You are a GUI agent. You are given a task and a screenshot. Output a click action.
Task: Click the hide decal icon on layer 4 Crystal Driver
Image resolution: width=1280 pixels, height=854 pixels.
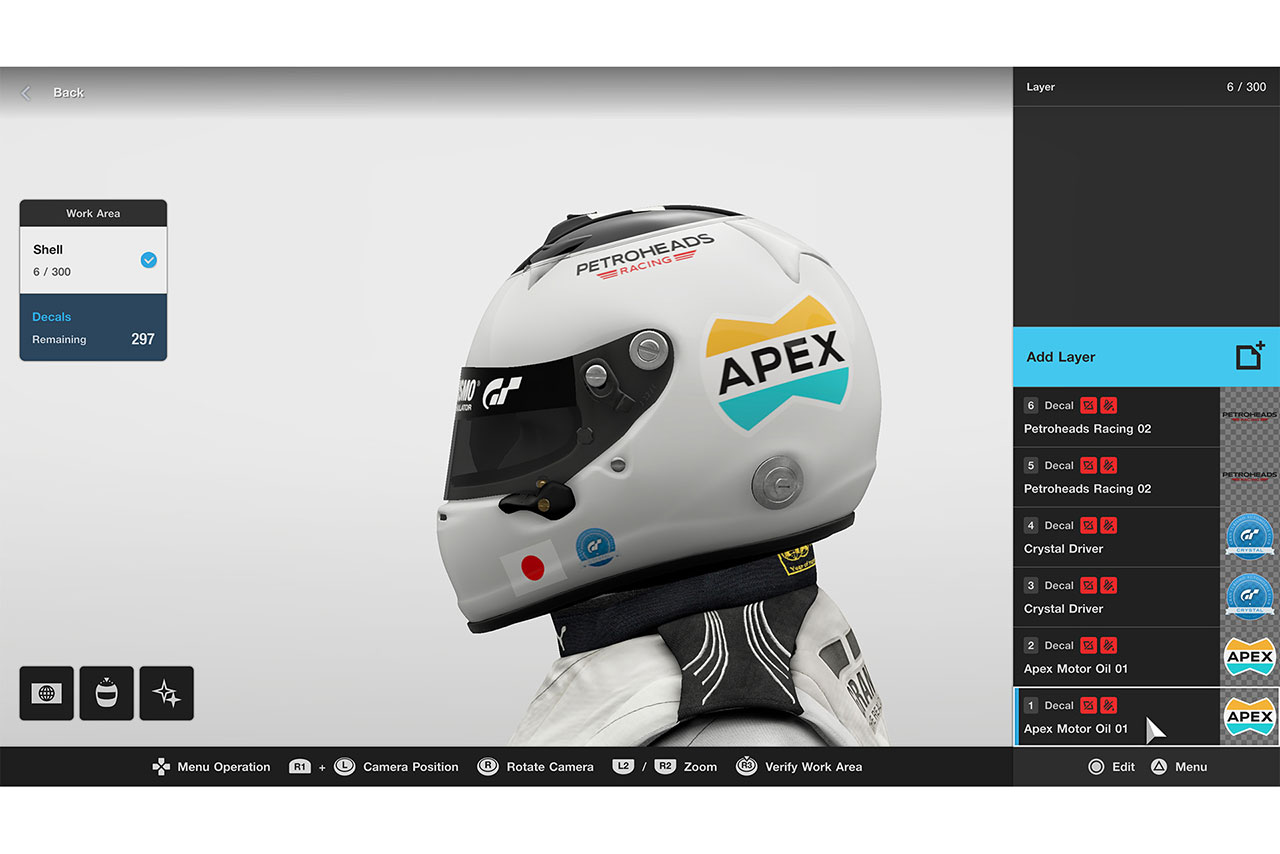pos(1088,525)
